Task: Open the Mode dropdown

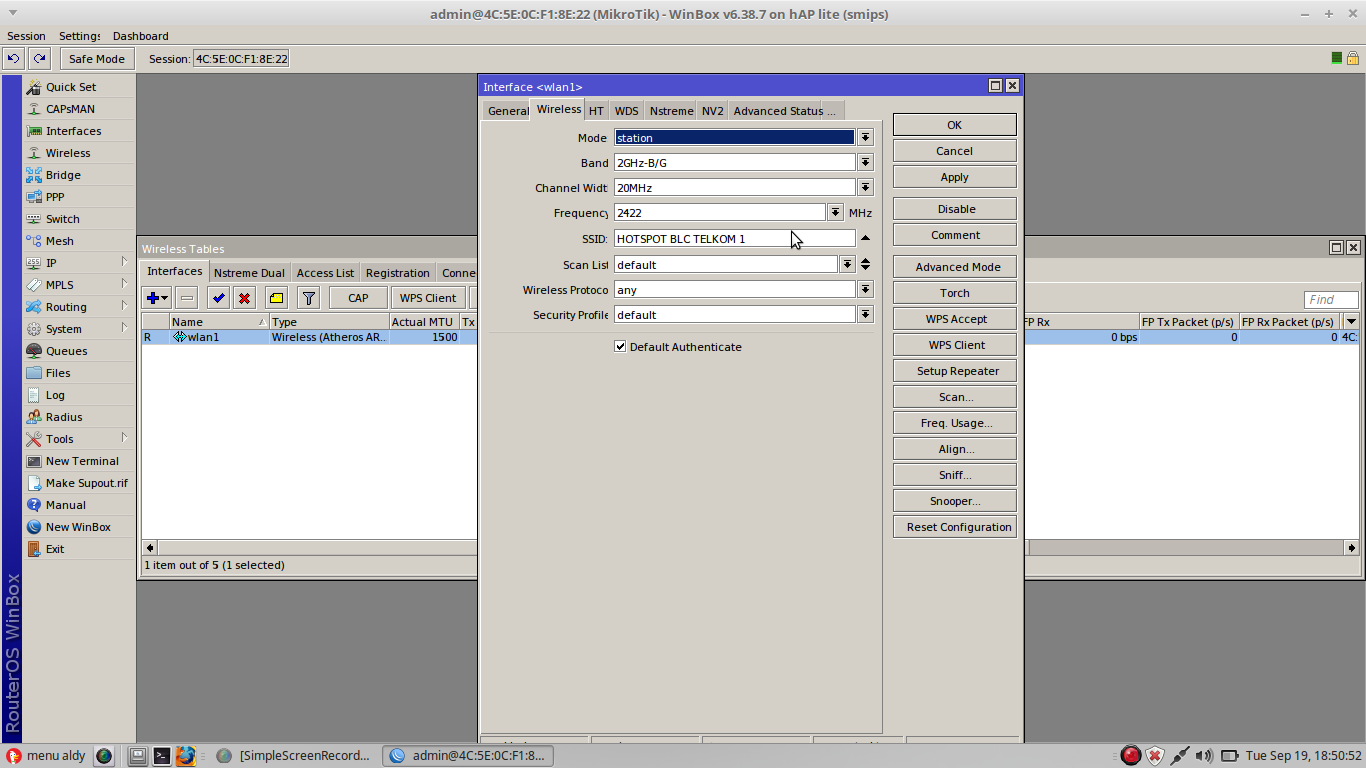Action: coord(866,138)
